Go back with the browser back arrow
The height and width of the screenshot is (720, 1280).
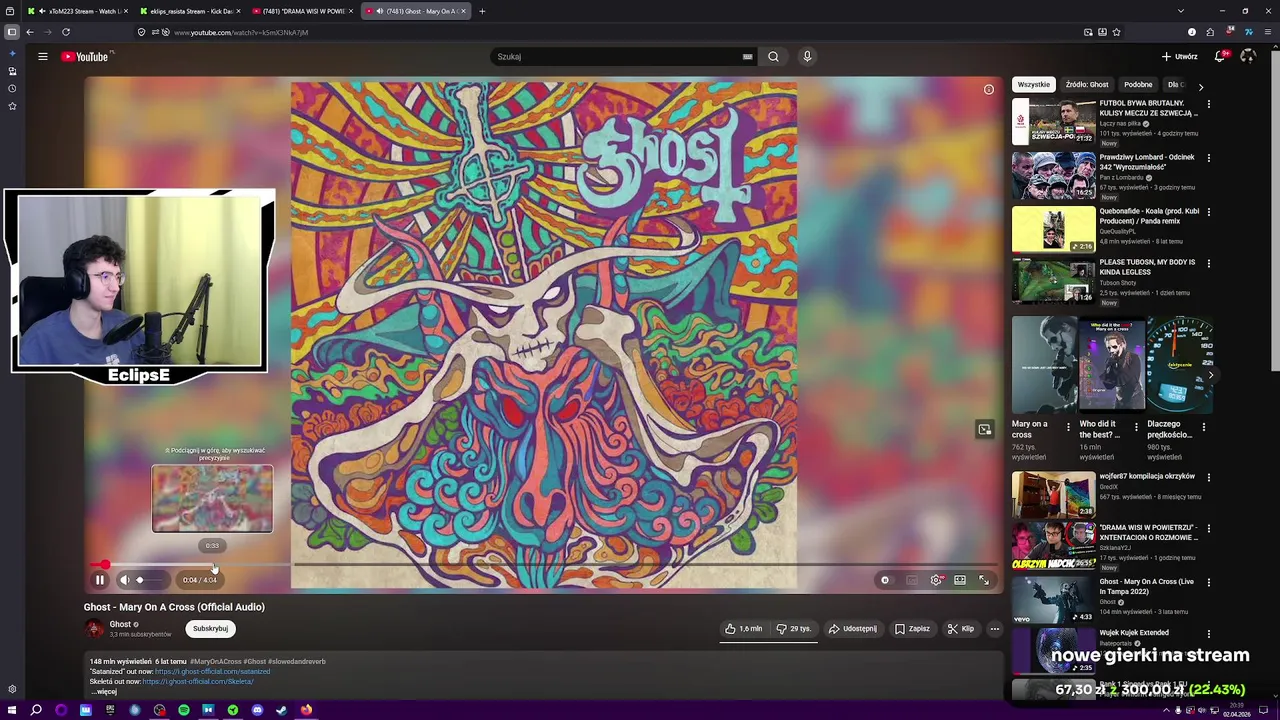click(x=30, y=32)
